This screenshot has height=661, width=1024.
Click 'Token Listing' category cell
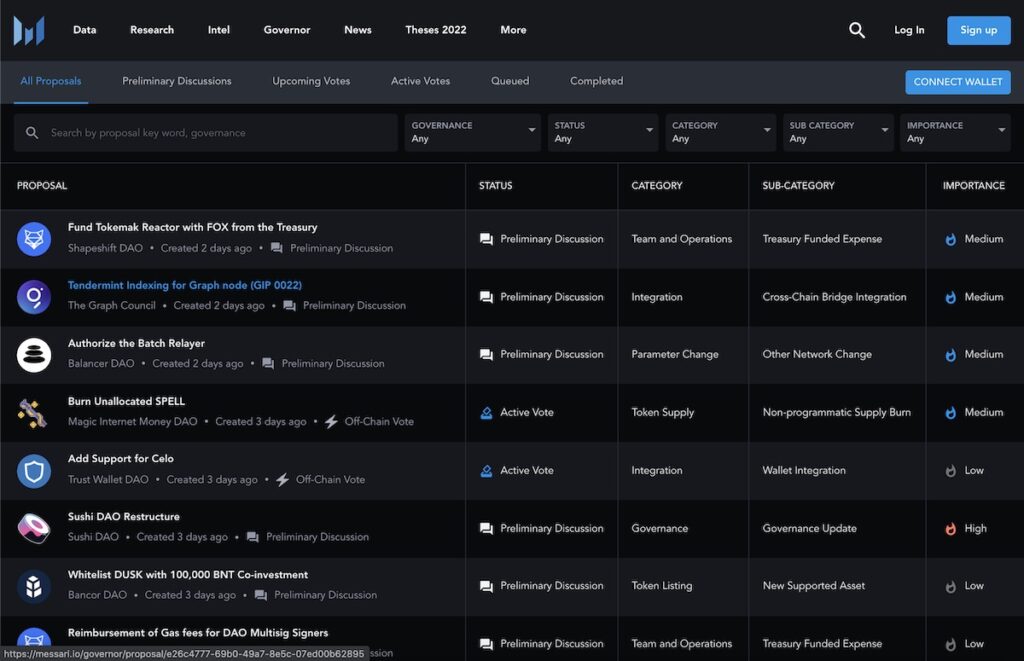(662, 586)
